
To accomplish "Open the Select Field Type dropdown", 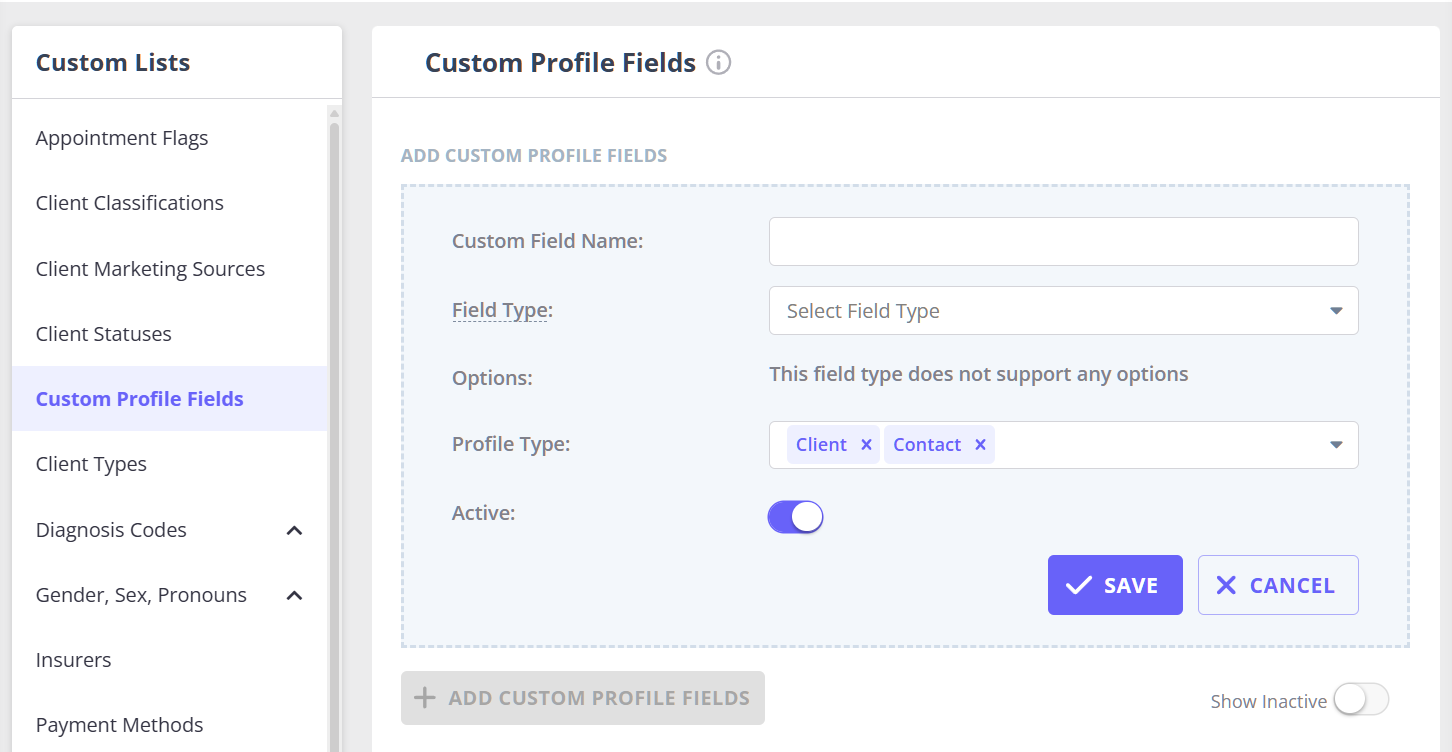I will click(x=1062, y=311).
